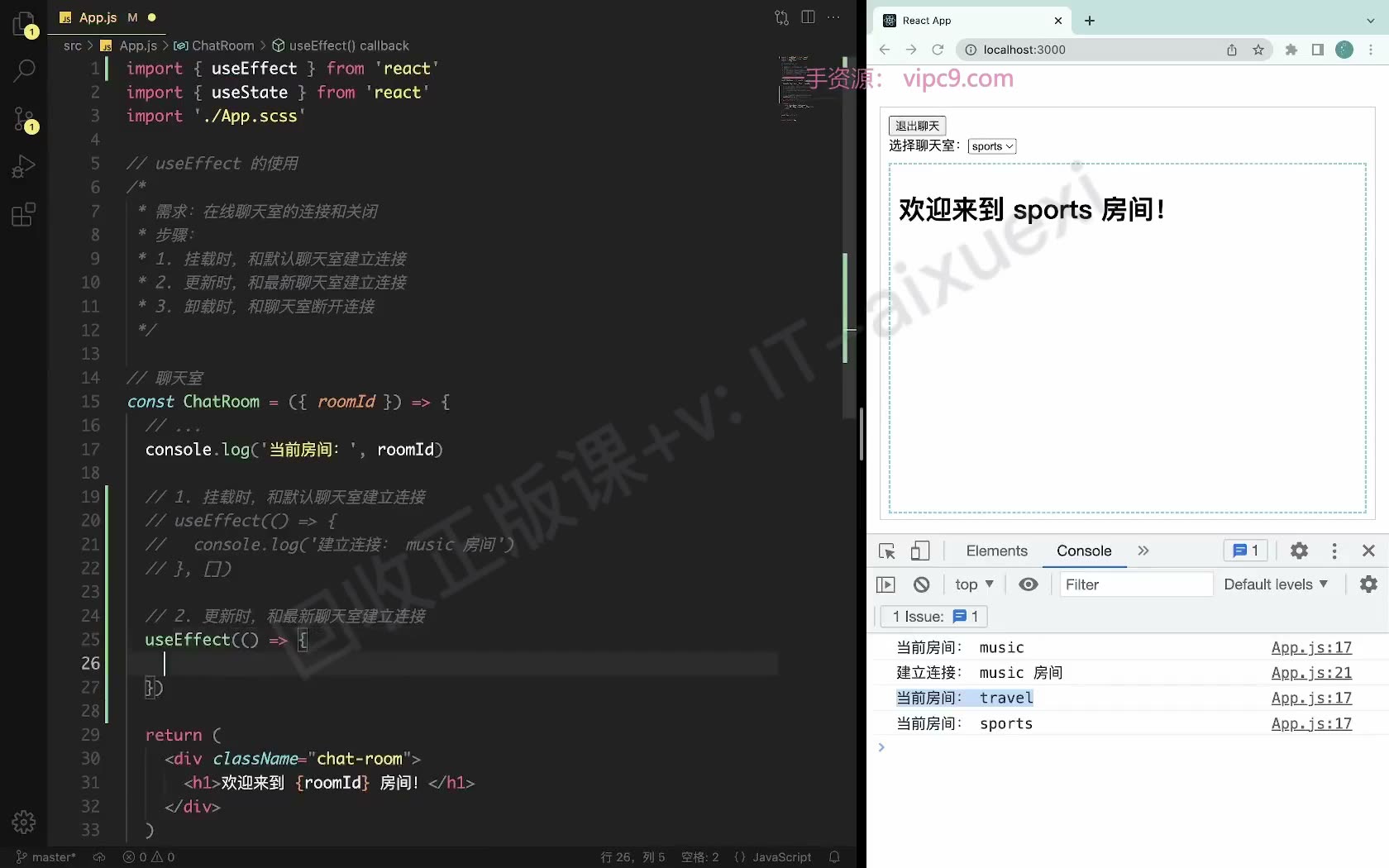Viewport: 1389px width, 868px height.
Task: Toggle the console sidebar panel
Action: coord(885,584)
